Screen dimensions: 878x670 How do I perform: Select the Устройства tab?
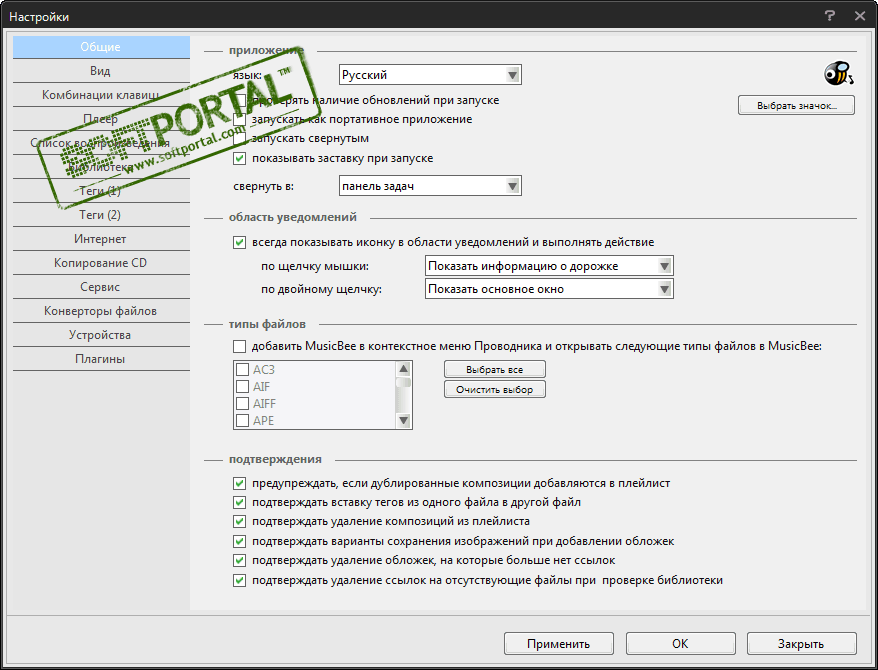click(x=101, y=335)
